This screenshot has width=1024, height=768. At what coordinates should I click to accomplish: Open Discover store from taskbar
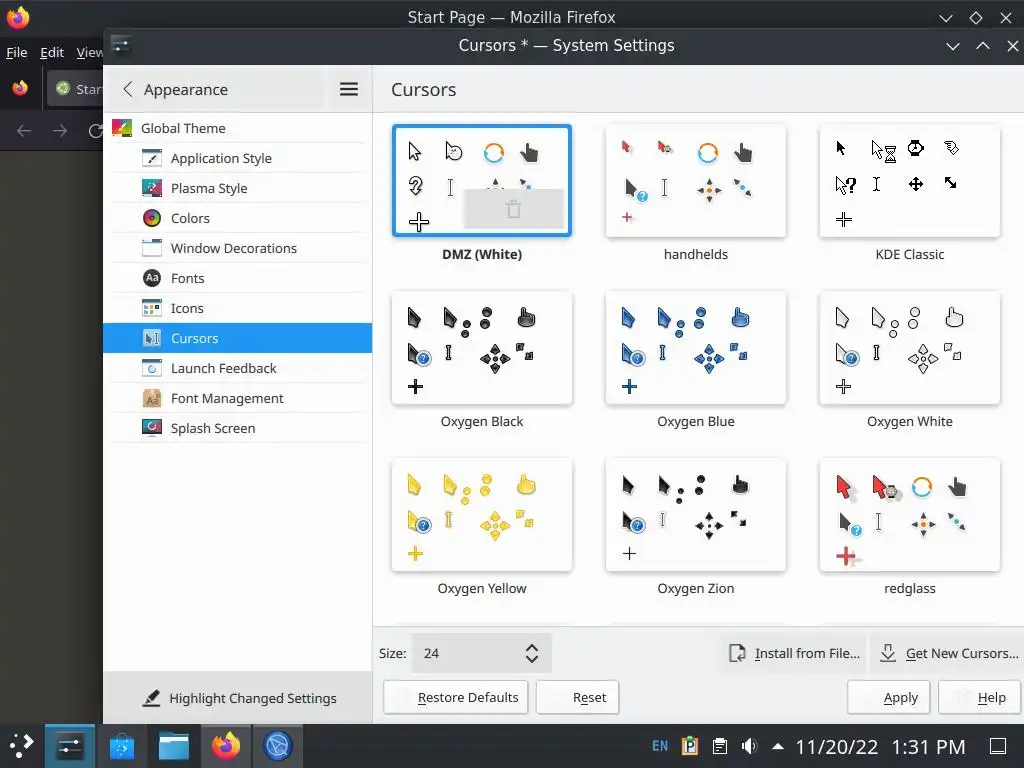121,746
